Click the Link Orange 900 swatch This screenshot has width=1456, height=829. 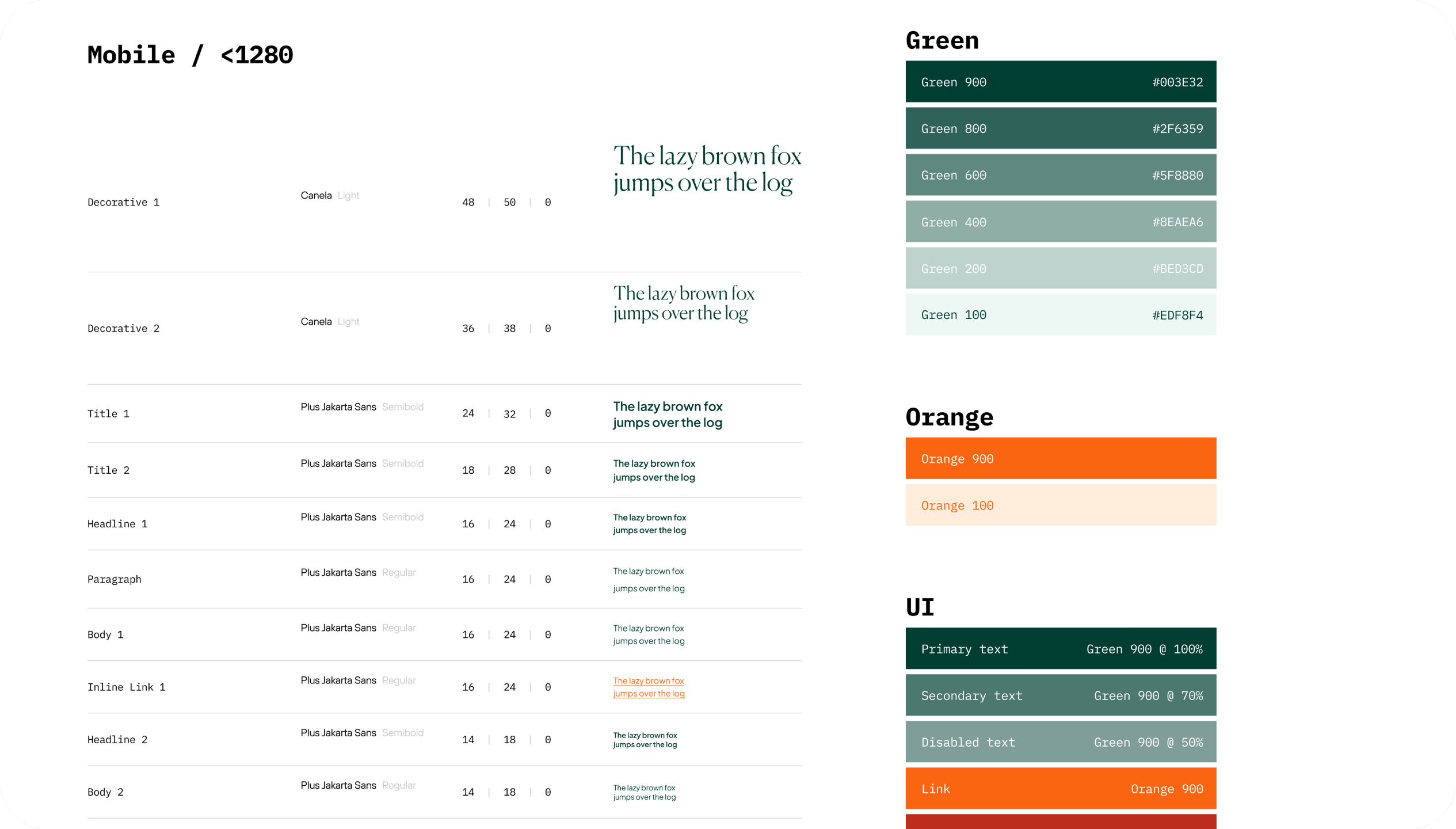[x=1061, y=789]
